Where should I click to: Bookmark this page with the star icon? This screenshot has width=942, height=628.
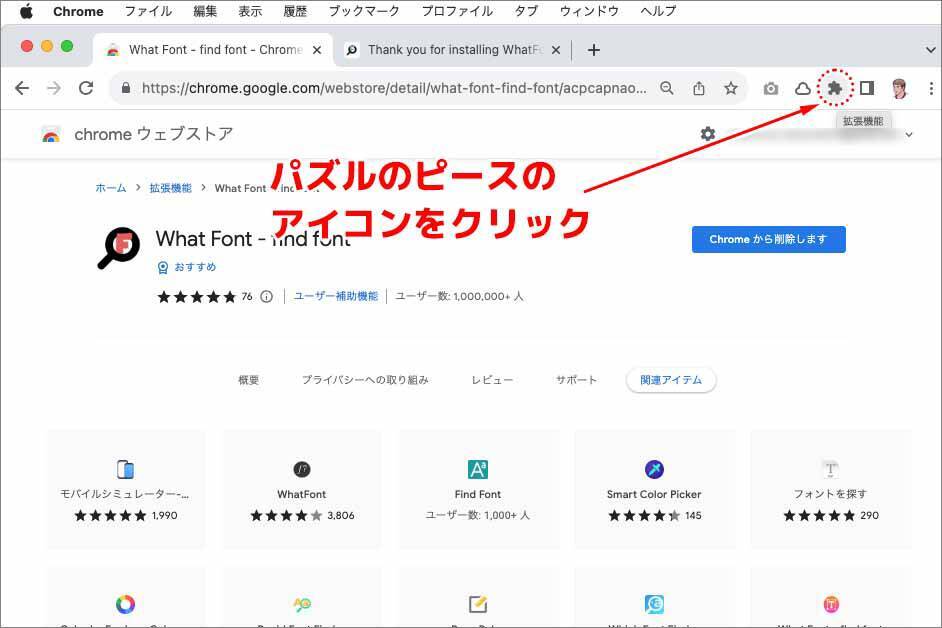(731, 89)
